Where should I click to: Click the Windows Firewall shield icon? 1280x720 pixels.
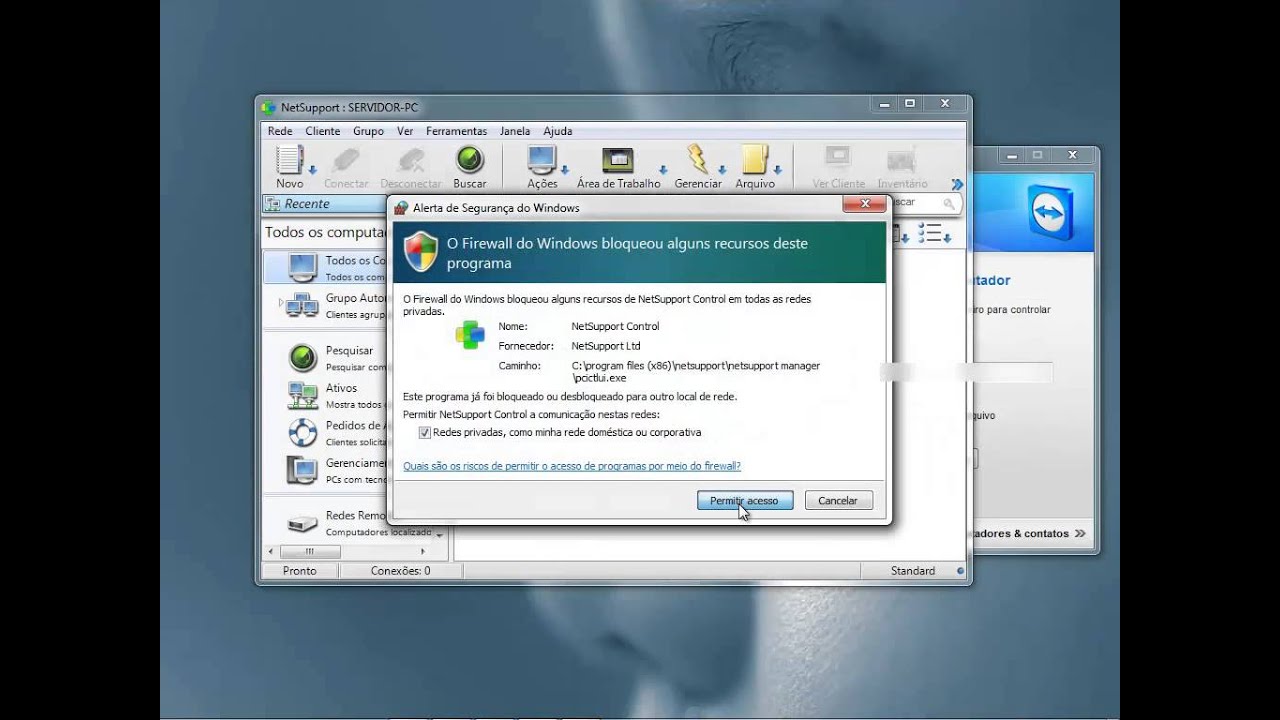pyautogui.click(x=421, y=252)
